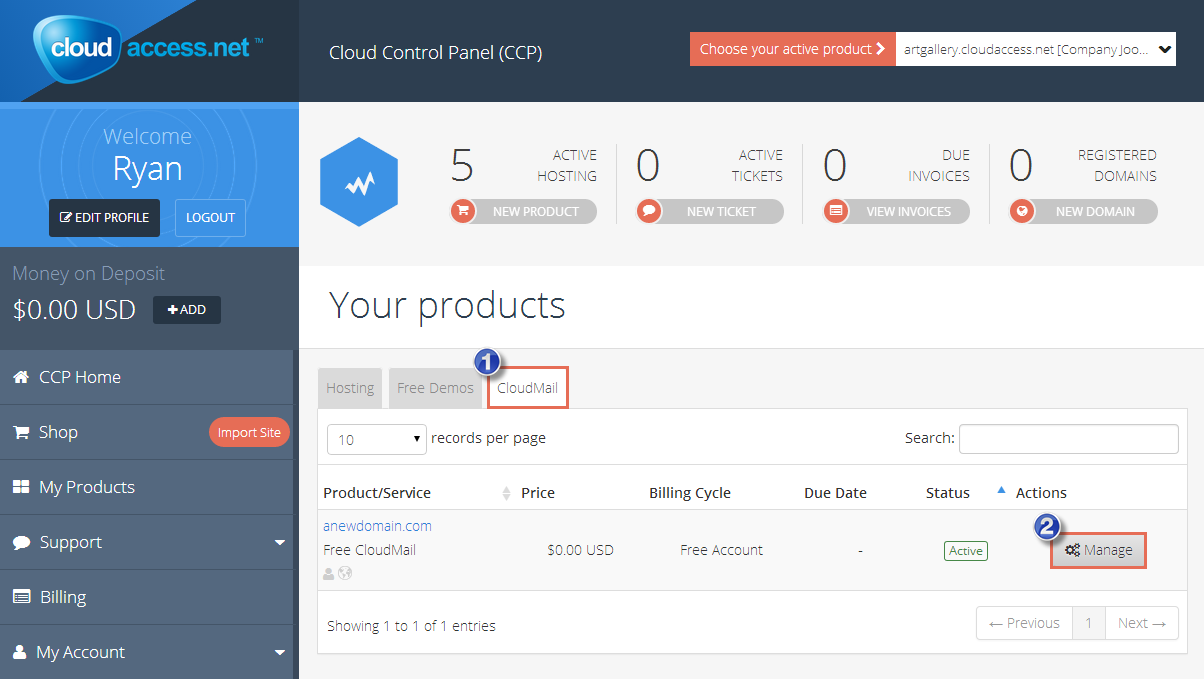Click the globe icon on New Domain
The height and width of the screenshot is (679, 1204).
pos(1022,211)
